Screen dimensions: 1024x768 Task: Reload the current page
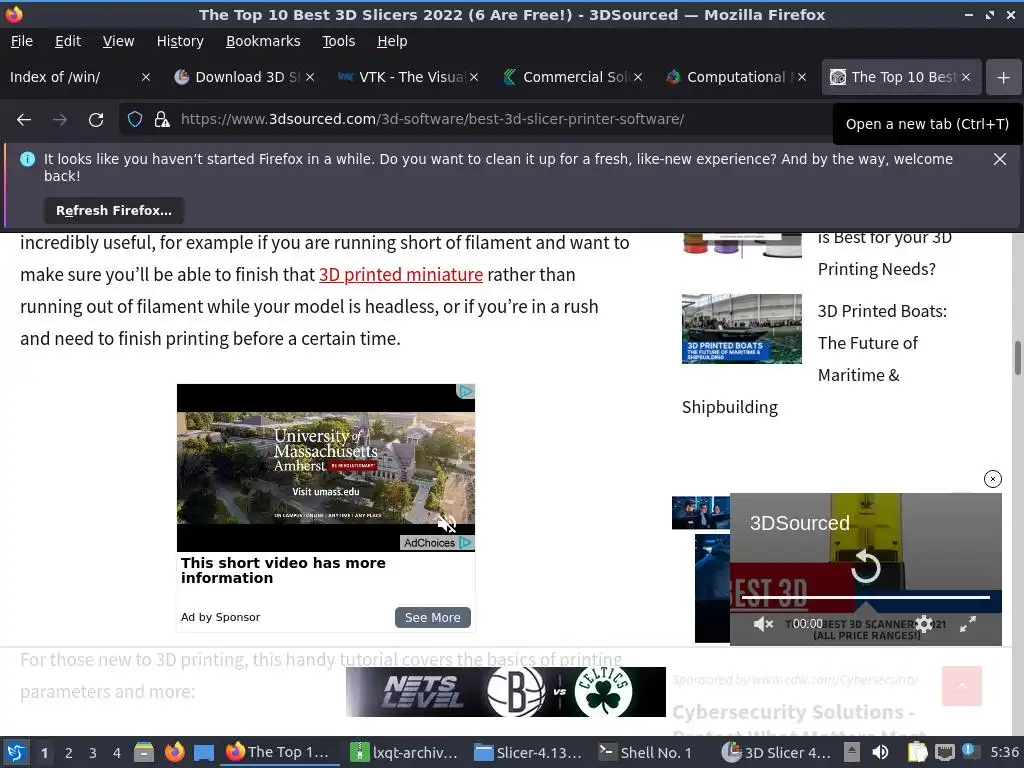[96, 120]
